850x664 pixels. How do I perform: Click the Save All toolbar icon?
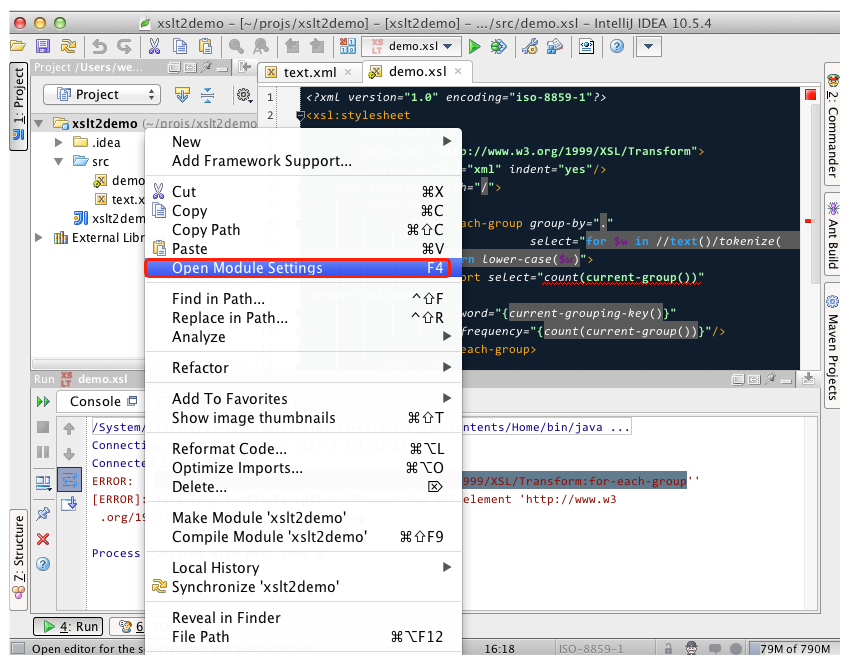(x=43, y=46)
